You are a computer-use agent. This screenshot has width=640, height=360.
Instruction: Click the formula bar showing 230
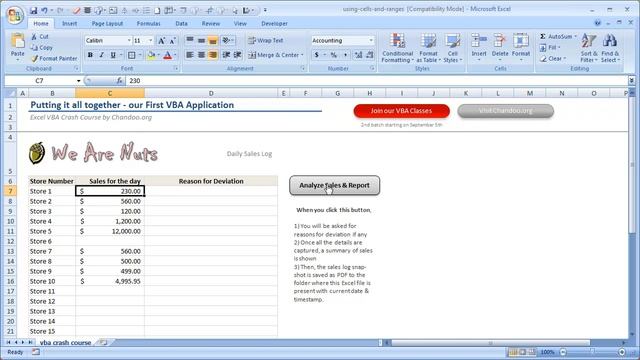376,81
